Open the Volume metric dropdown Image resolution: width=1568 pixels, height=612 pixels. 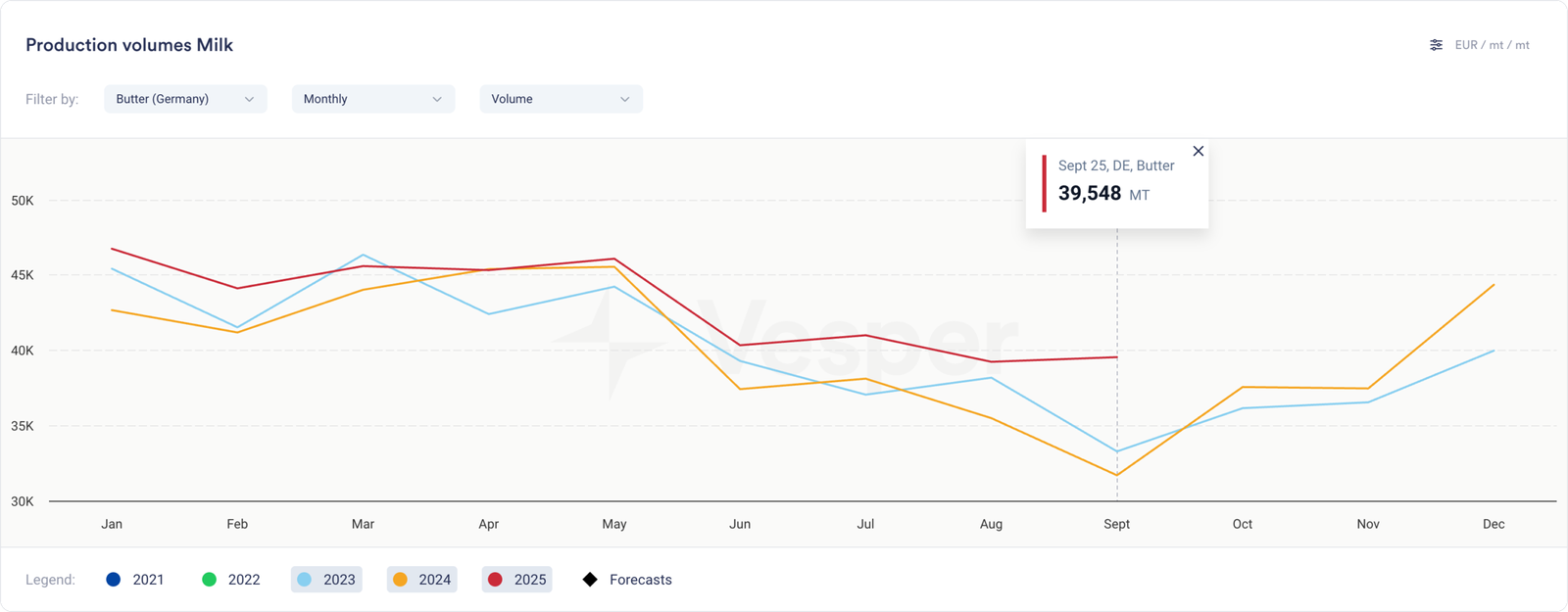tap(561, 99)
